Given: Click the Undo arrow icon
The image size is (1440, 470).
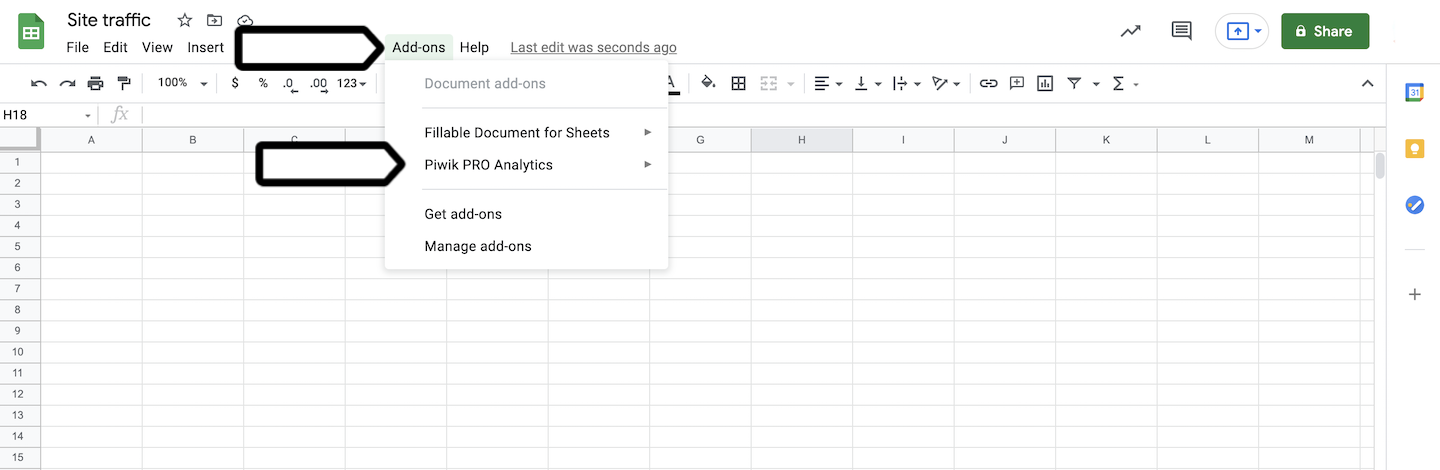Looking at the screenshot, I should coord(39,83).
